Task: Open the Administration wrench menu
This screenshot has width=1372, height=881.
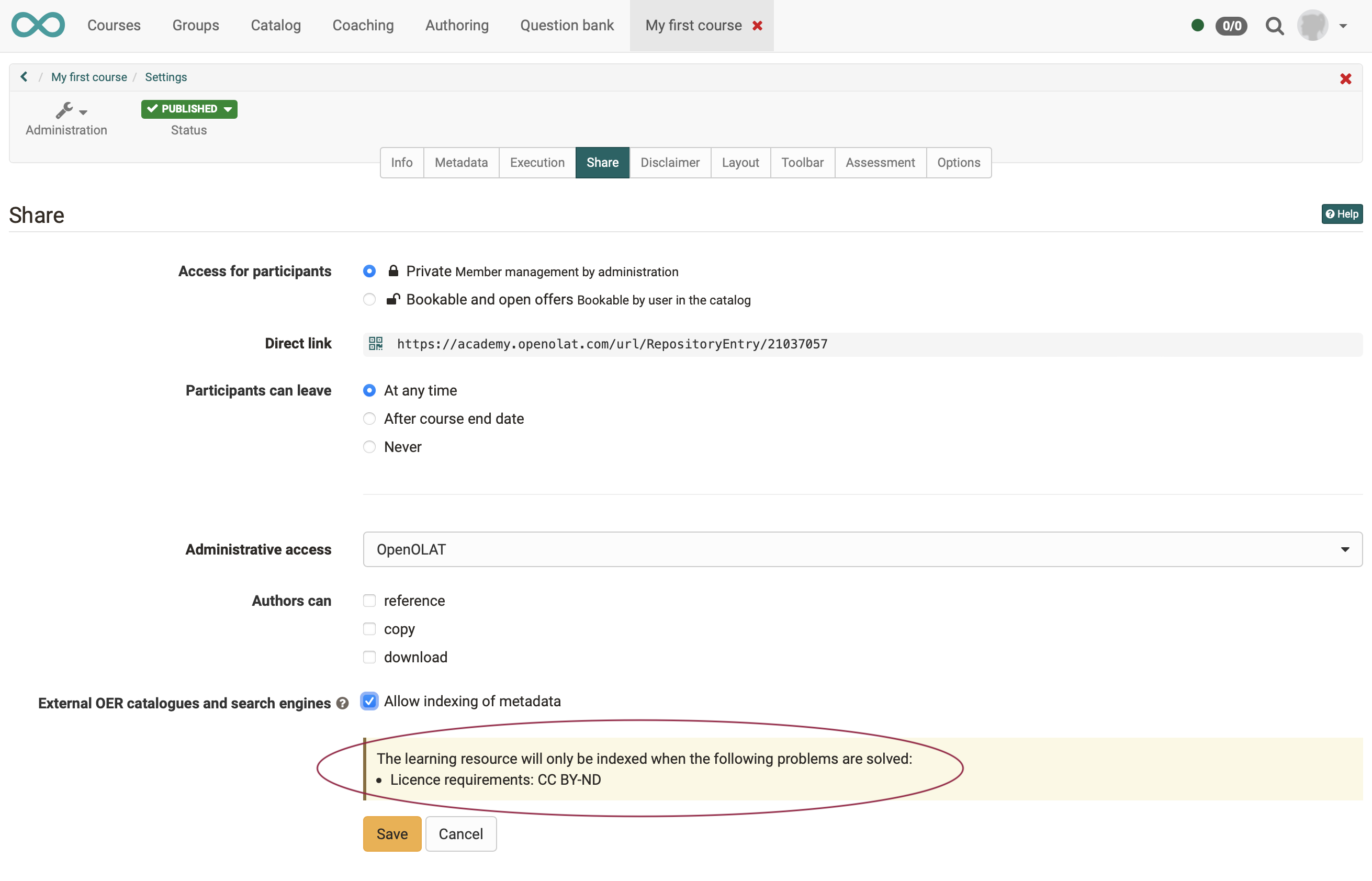Action: click(70, 110)
